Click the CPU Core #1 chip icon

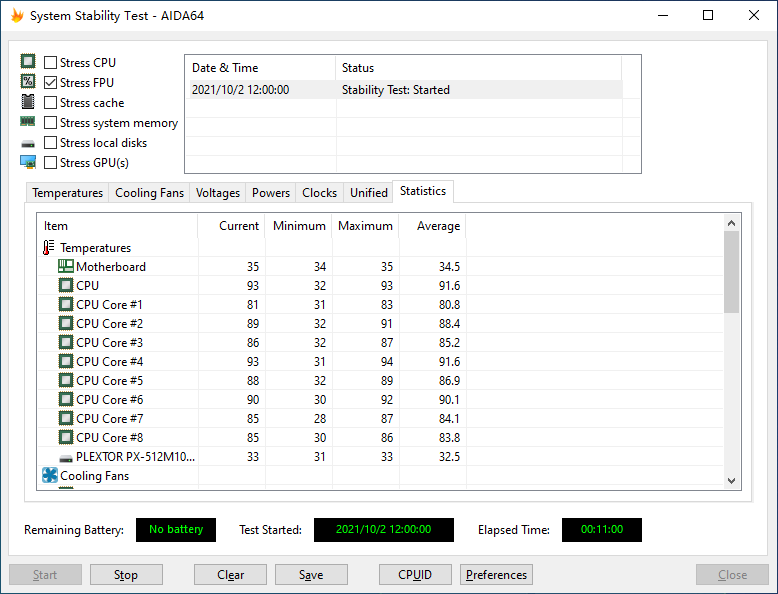pos(65,304)
